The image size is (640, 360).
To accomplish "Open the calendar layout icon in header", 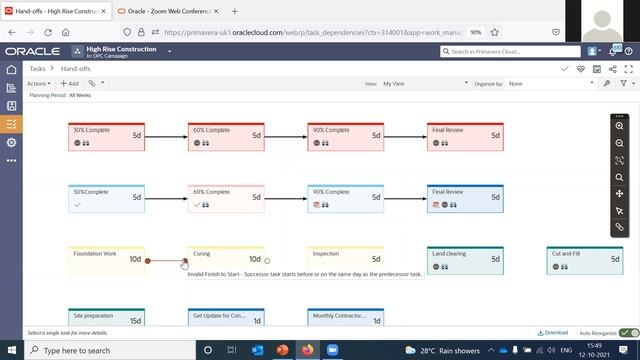I will tap(597, 69).
